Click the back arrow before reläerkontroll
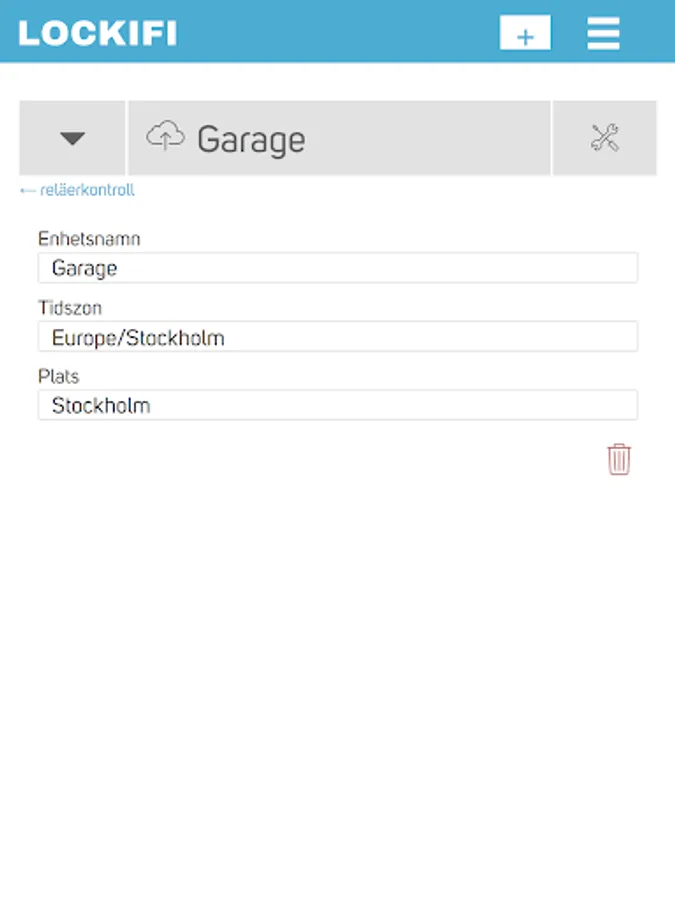The height and width of the screenshot is (900, 675). [x=28, y=191]
